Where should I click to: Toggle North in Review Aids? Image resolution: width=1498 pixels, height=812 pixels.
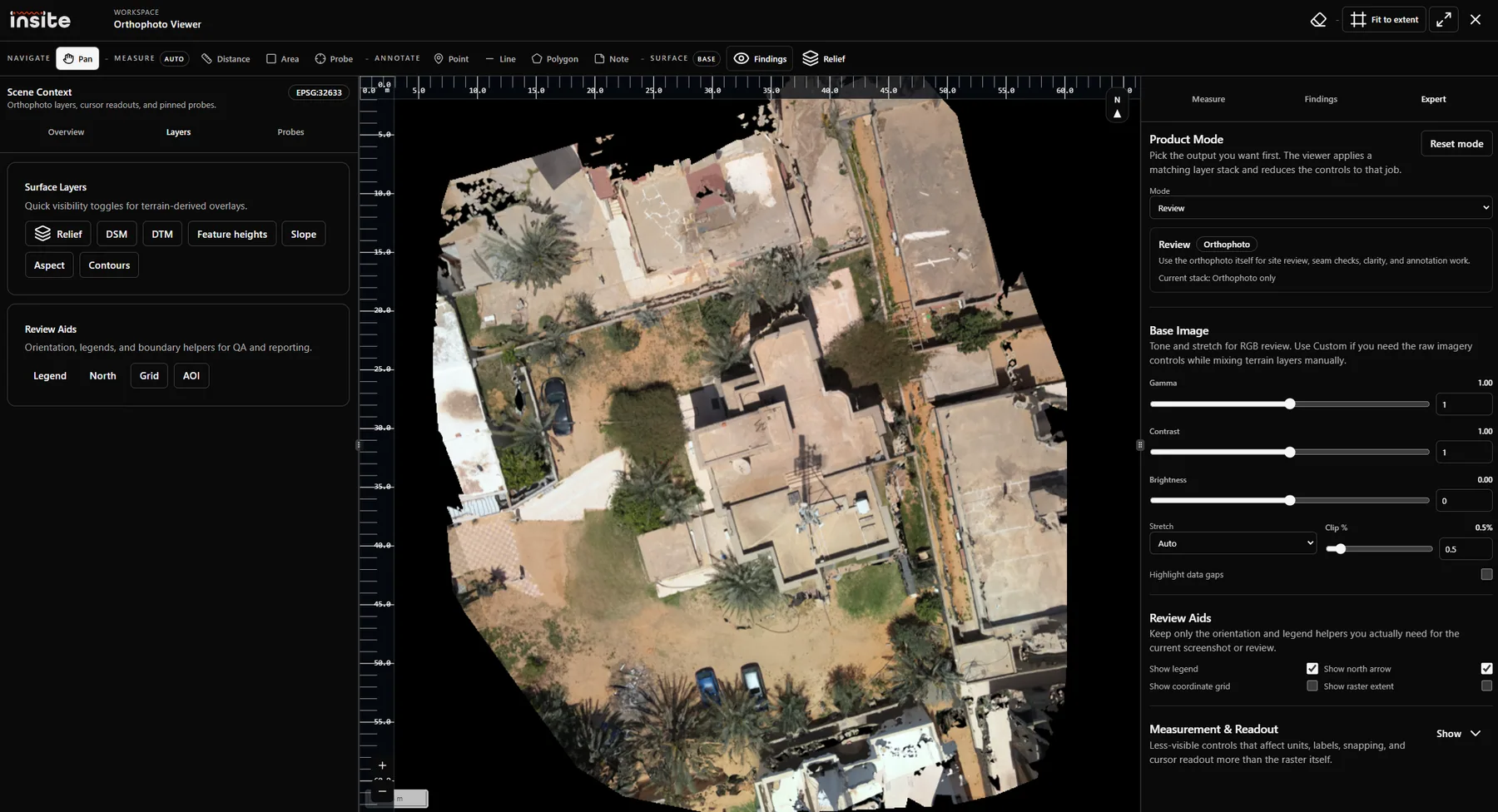(x=102, y=376)
